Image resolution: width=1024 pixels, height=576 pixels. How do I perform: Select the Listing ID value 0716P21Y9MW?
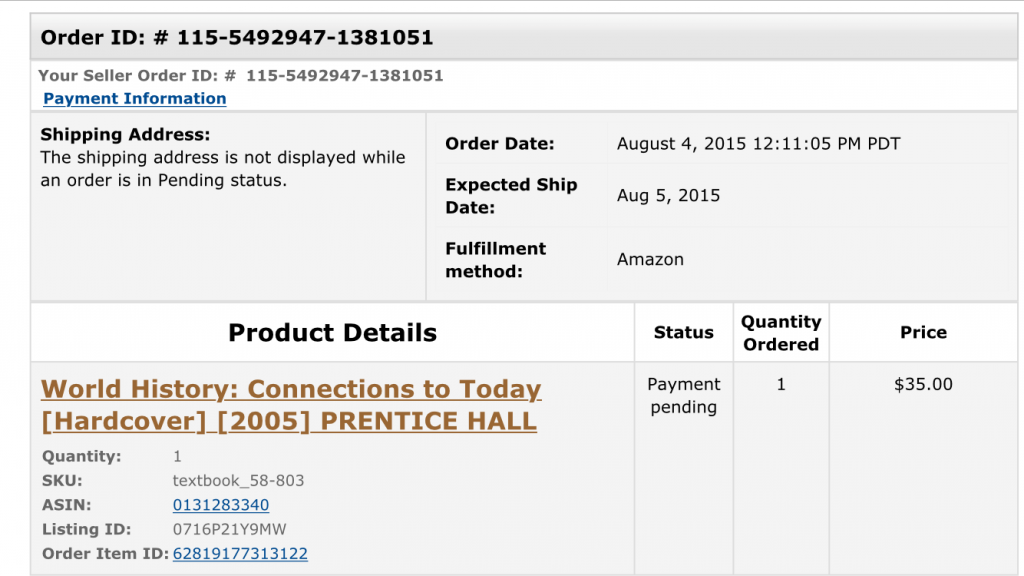click(x=229, y=529)
